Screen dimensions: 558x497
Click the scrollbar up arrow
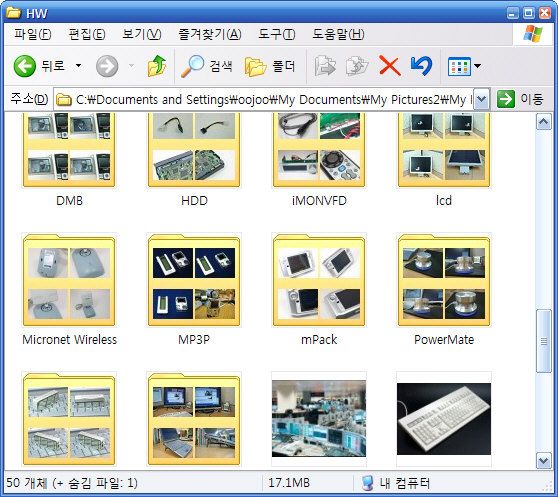[x=543, y=122]
